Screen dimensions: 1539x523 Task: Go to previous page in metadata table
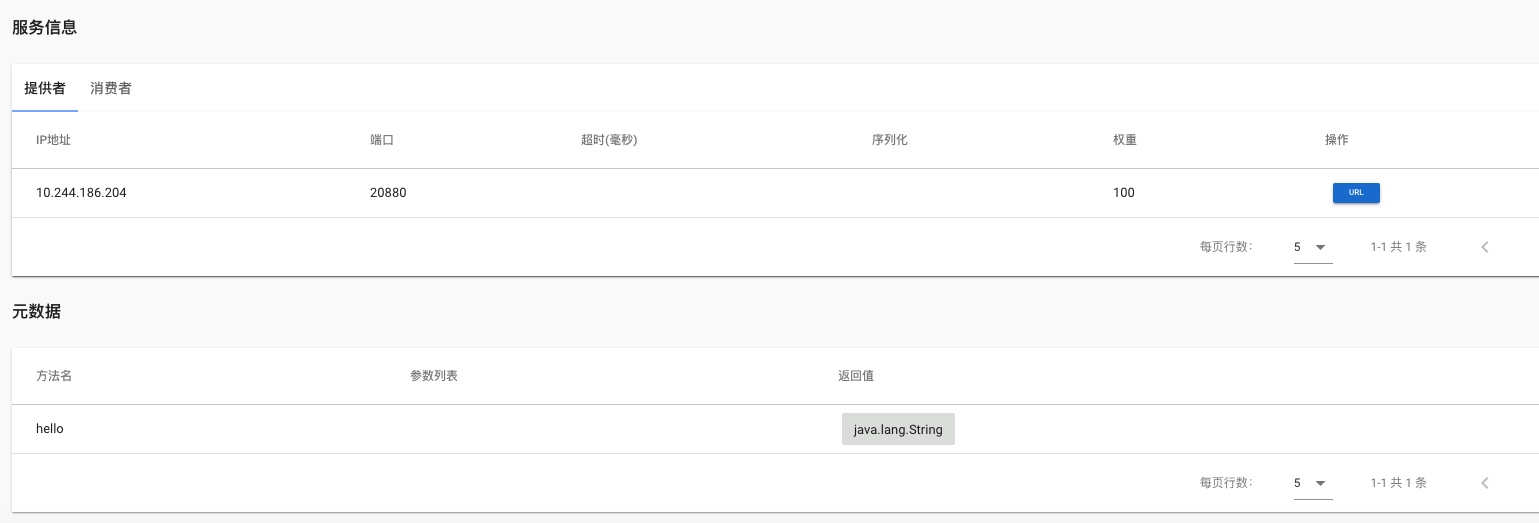pos(1485,483)
